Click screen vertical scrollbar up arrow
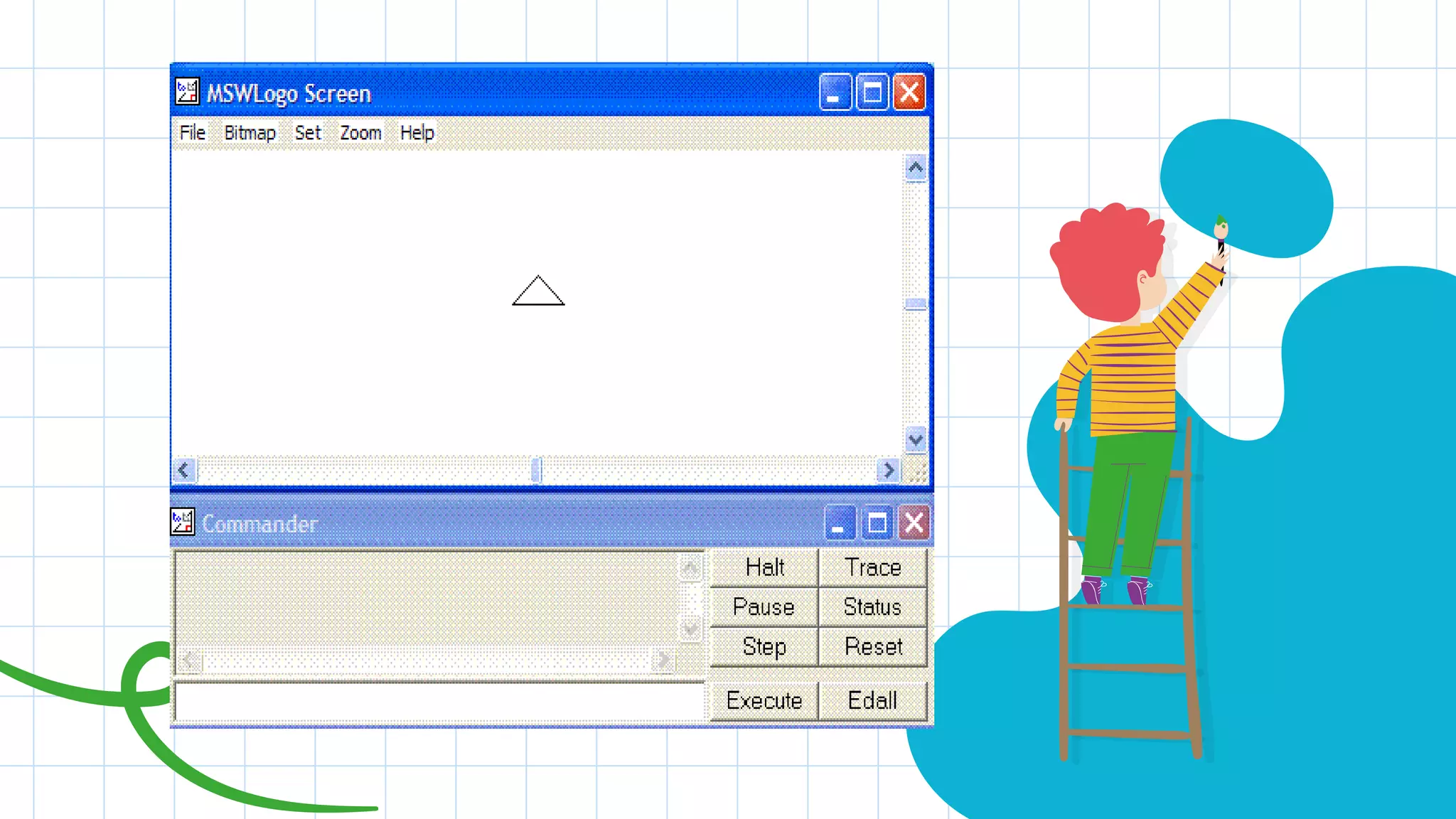 916,168
